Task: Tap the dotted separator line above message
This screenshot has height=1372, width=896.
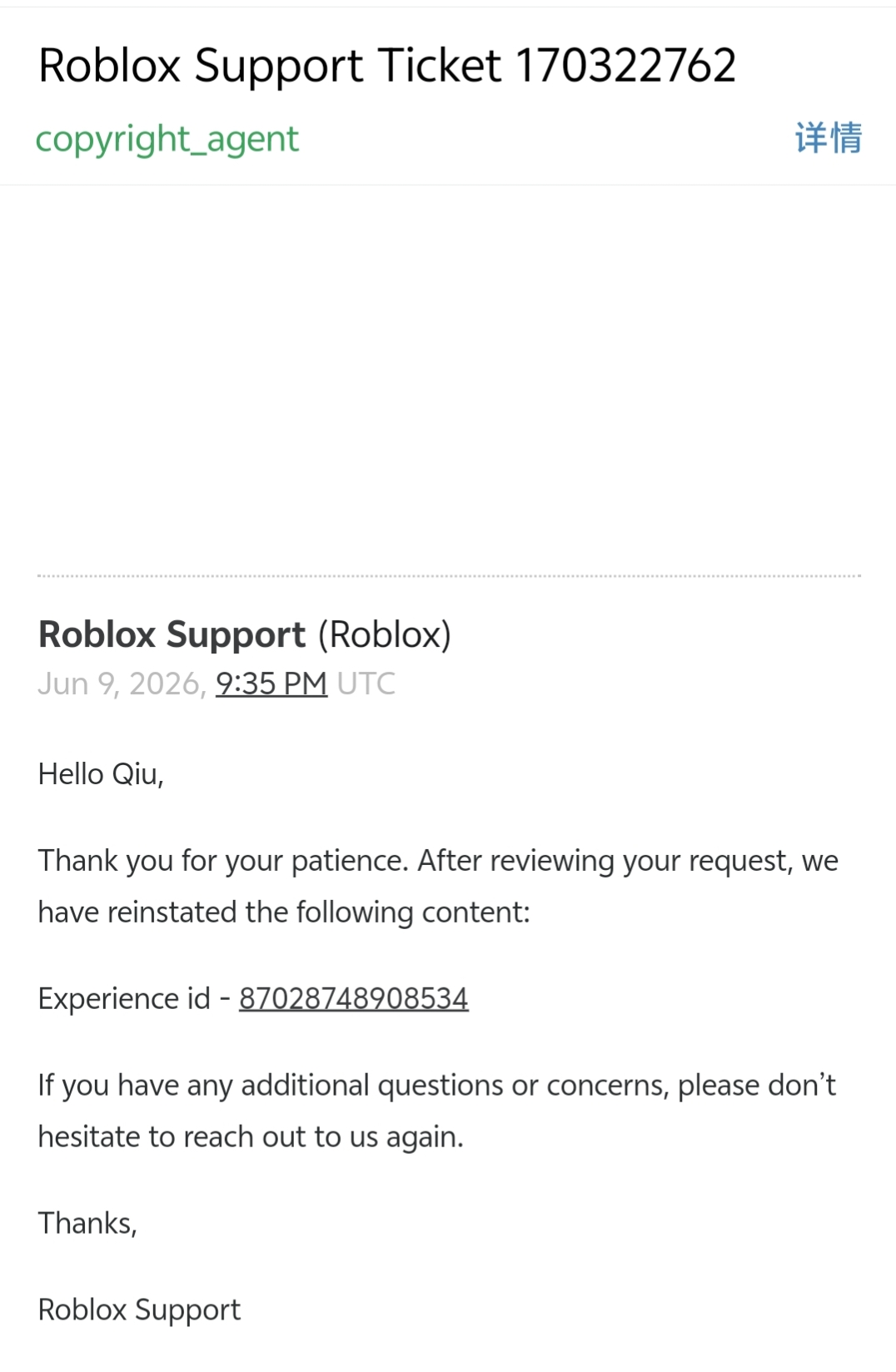Action: 449,575
